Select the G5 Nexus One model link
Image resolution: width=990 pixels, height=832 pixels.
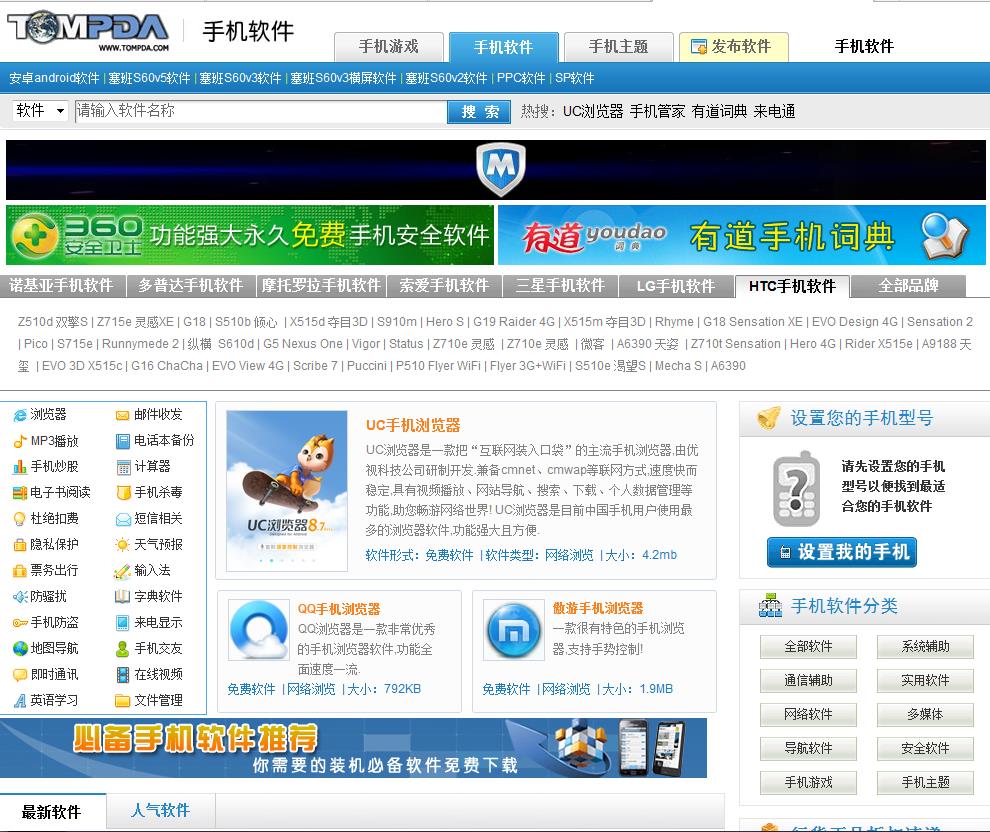point(303,344)
